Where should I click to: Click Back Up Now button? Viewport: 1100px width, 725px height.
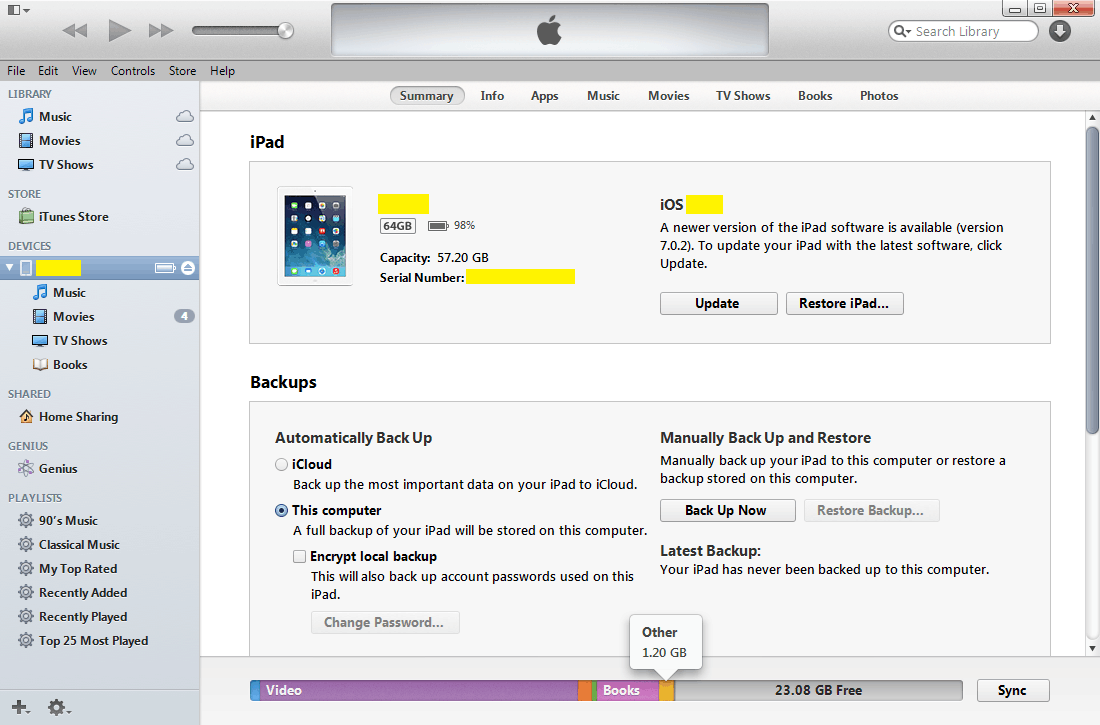[x=727, y=510]
